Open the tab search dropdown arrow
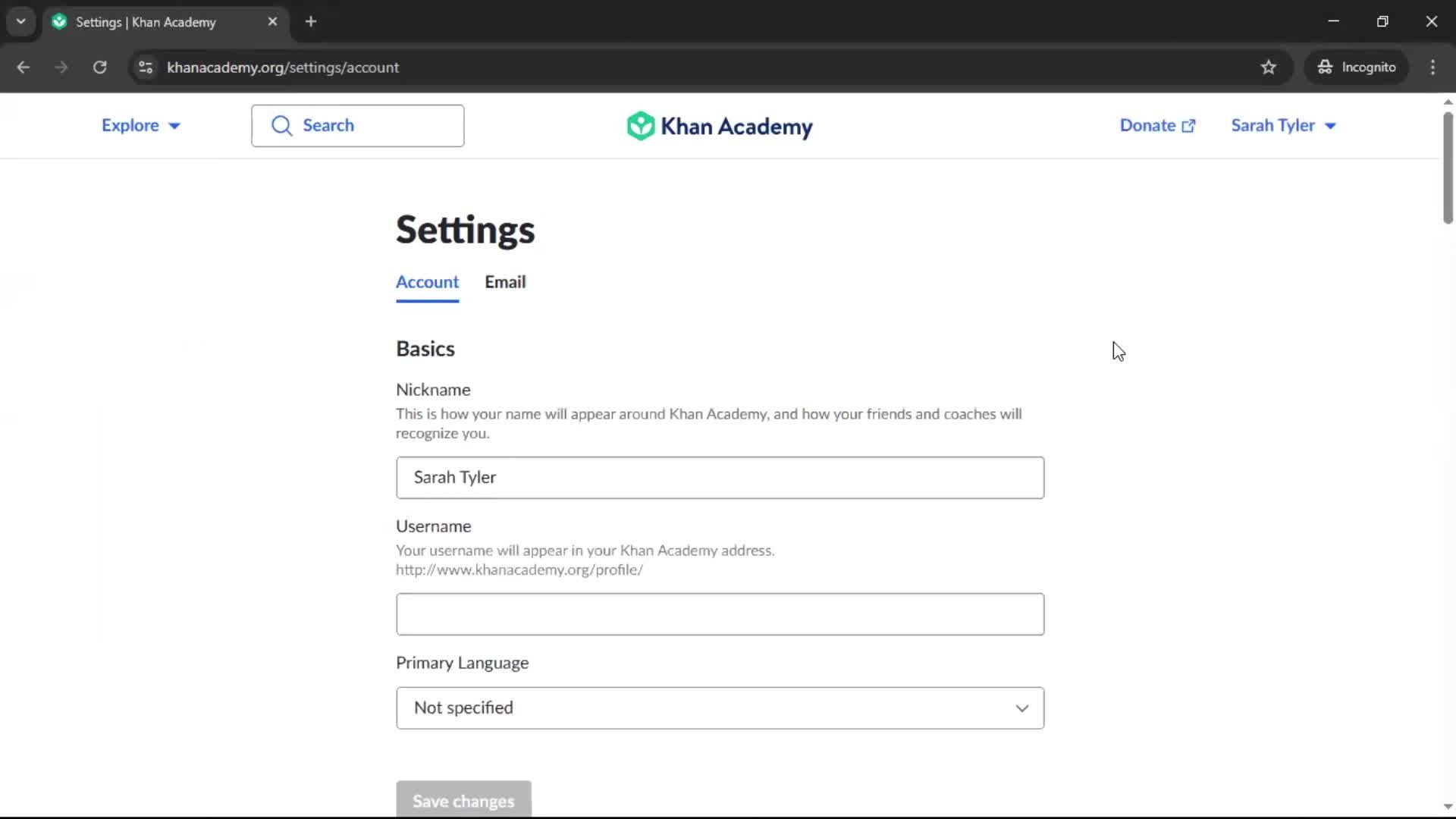The width and height of the screenshot is (1456, 819). click(21, 22)
